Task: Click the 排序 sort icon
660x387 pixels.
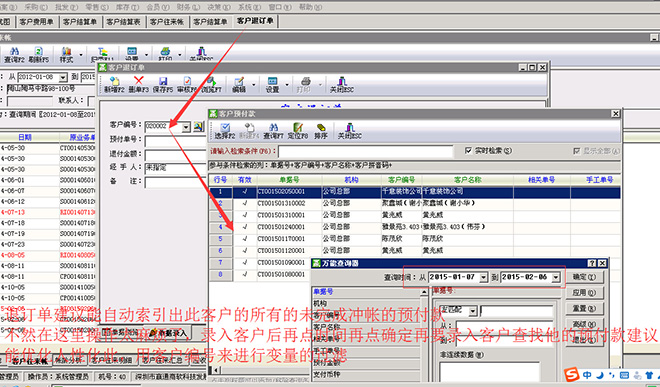Action: [321, 128]
